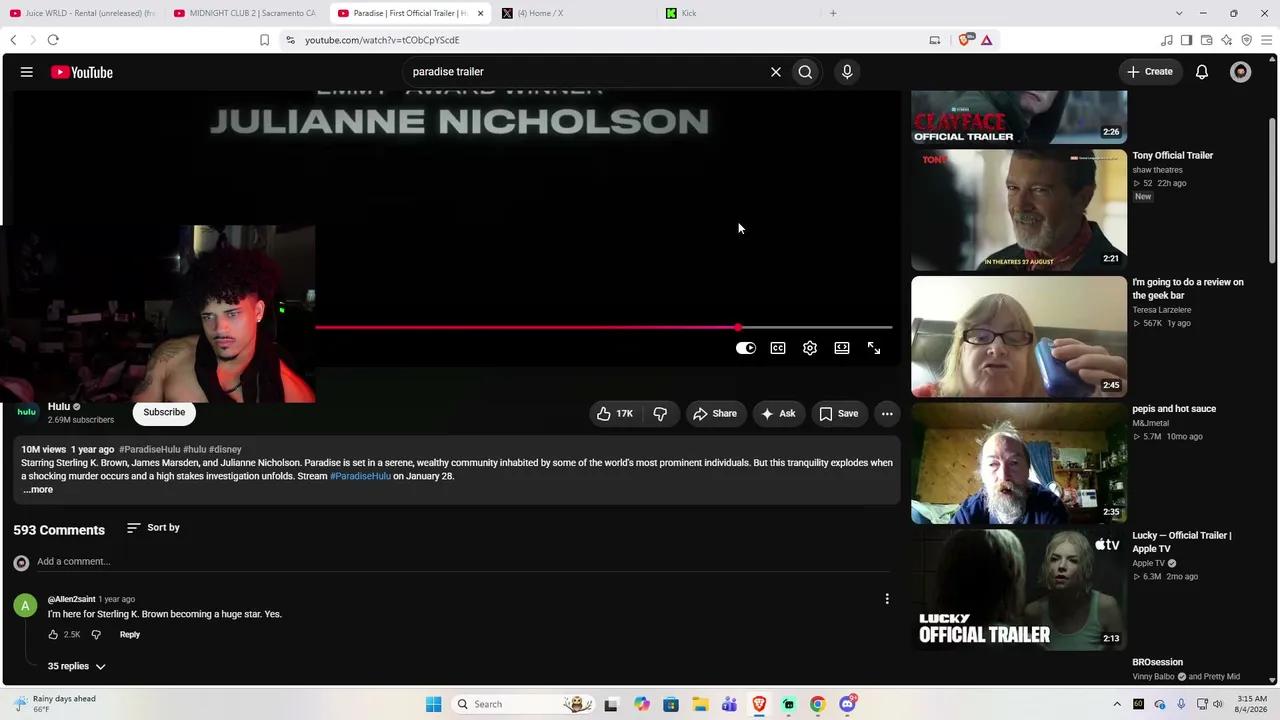Click the magnifier search button
This screenshot has width=1280, height=720.
805,72
